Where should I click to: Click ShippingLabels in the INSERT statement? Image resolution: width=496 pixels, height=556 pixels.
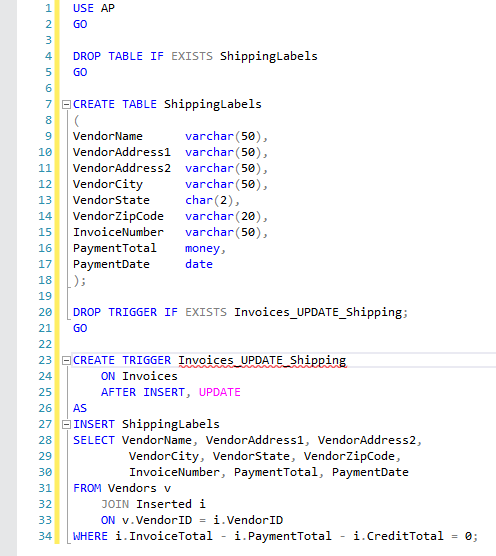[x=171, y=424]
